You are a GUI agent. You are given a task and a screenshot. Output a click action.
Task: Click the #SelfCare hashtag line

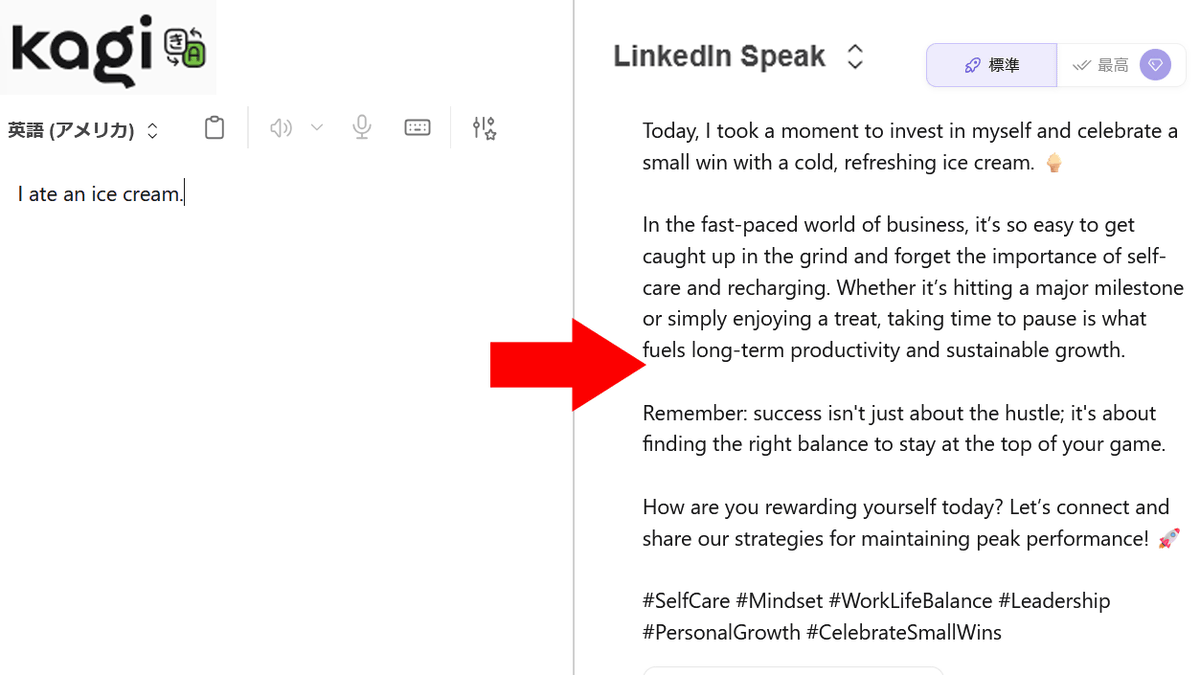(x=876, y=601)
